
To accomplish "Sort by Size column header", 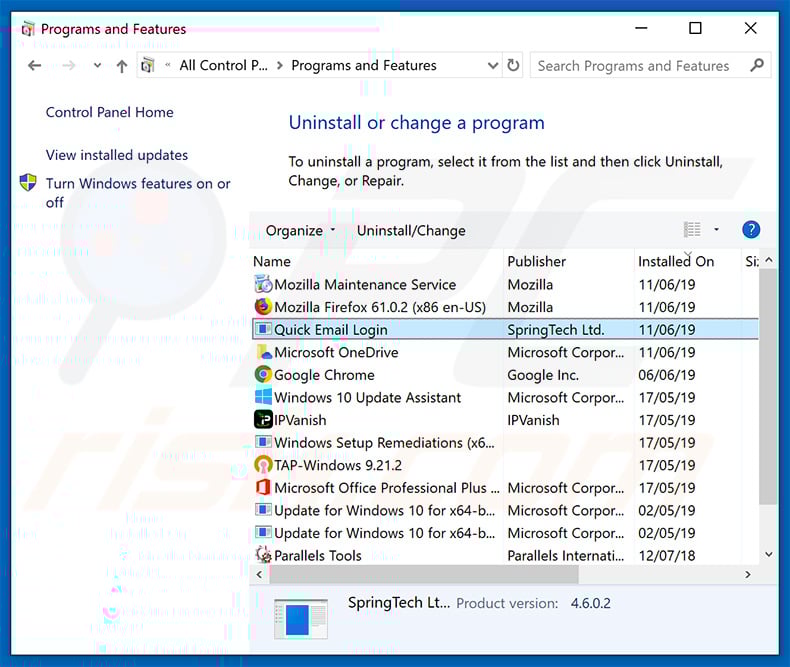I will (x=752, y=261).
